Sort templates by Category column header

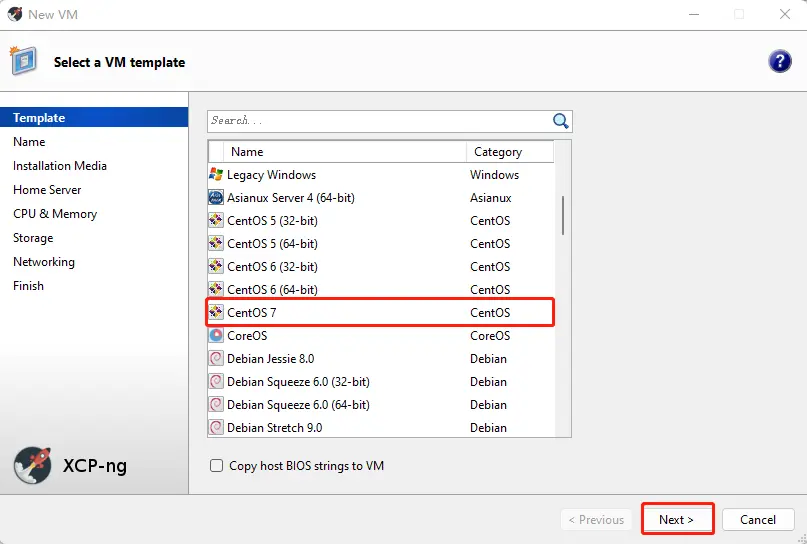[x=510, y=152]
